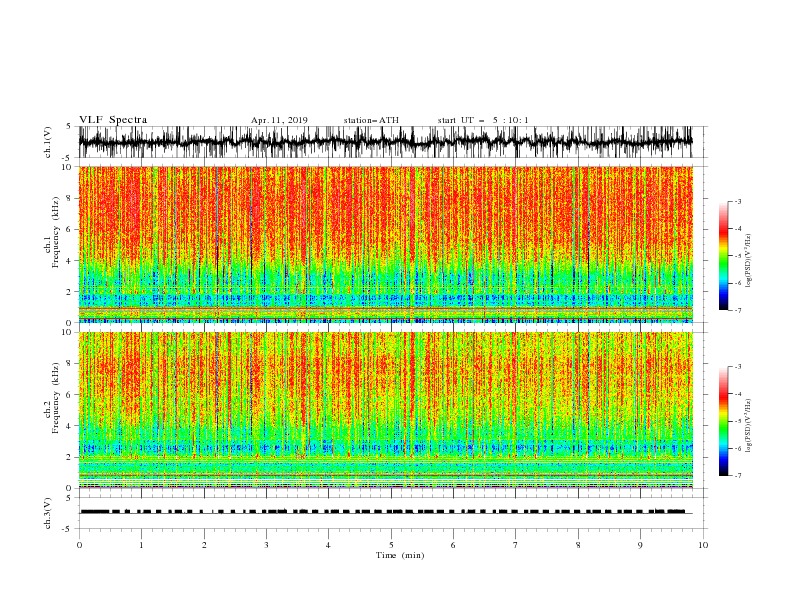Click the "Time (min)" axis label

tap(400, 555)
